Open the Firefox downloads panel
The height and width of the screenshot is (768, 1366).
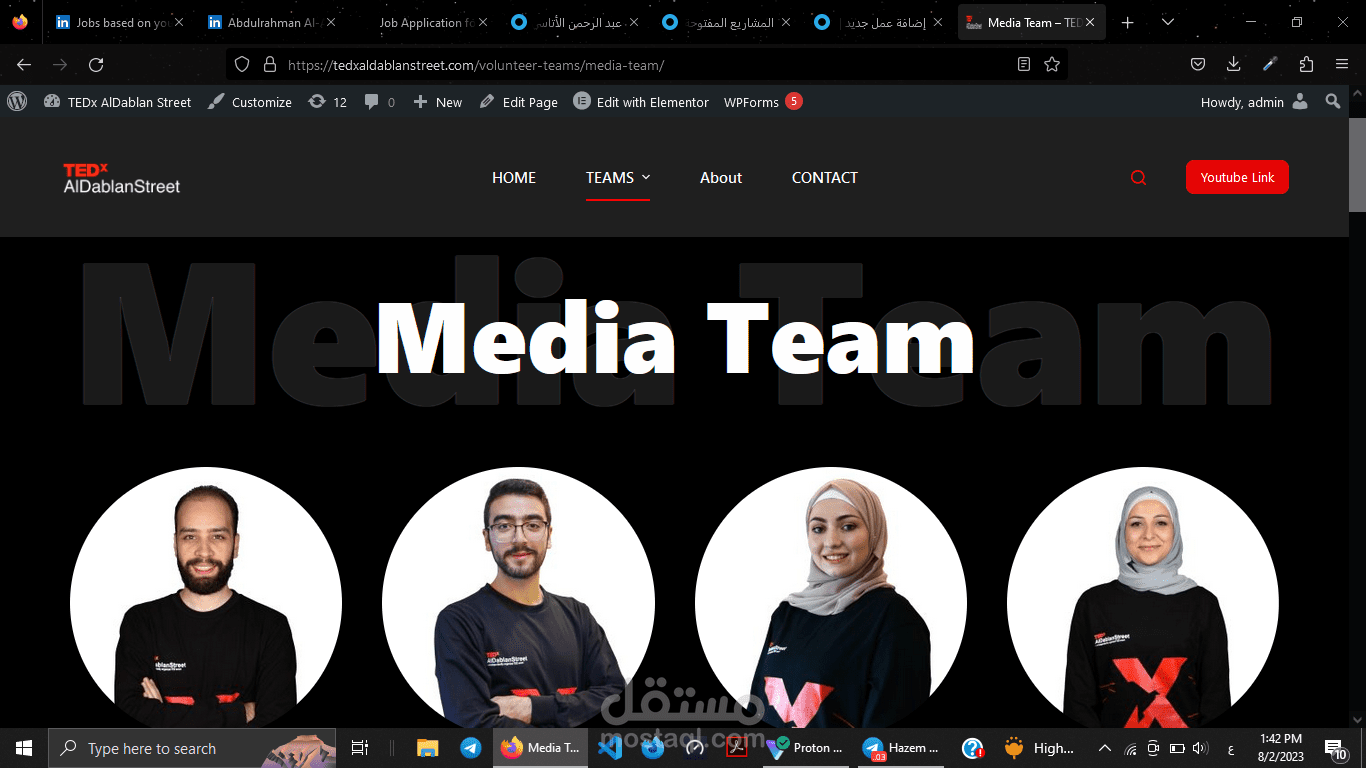pos(1234,65)
